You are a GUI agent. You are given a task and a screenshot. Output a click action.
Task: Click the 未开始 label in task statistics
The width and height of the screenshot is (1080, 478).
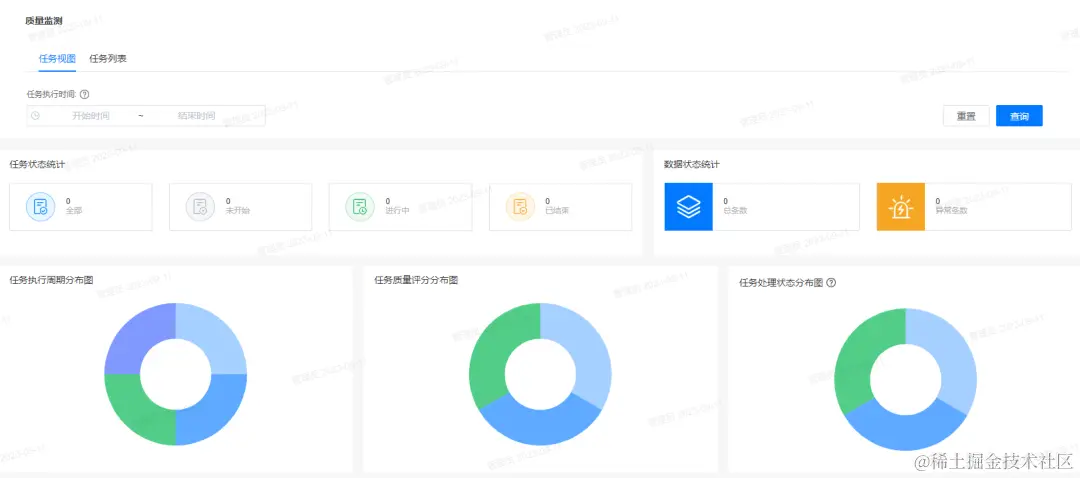pos(238,211)
